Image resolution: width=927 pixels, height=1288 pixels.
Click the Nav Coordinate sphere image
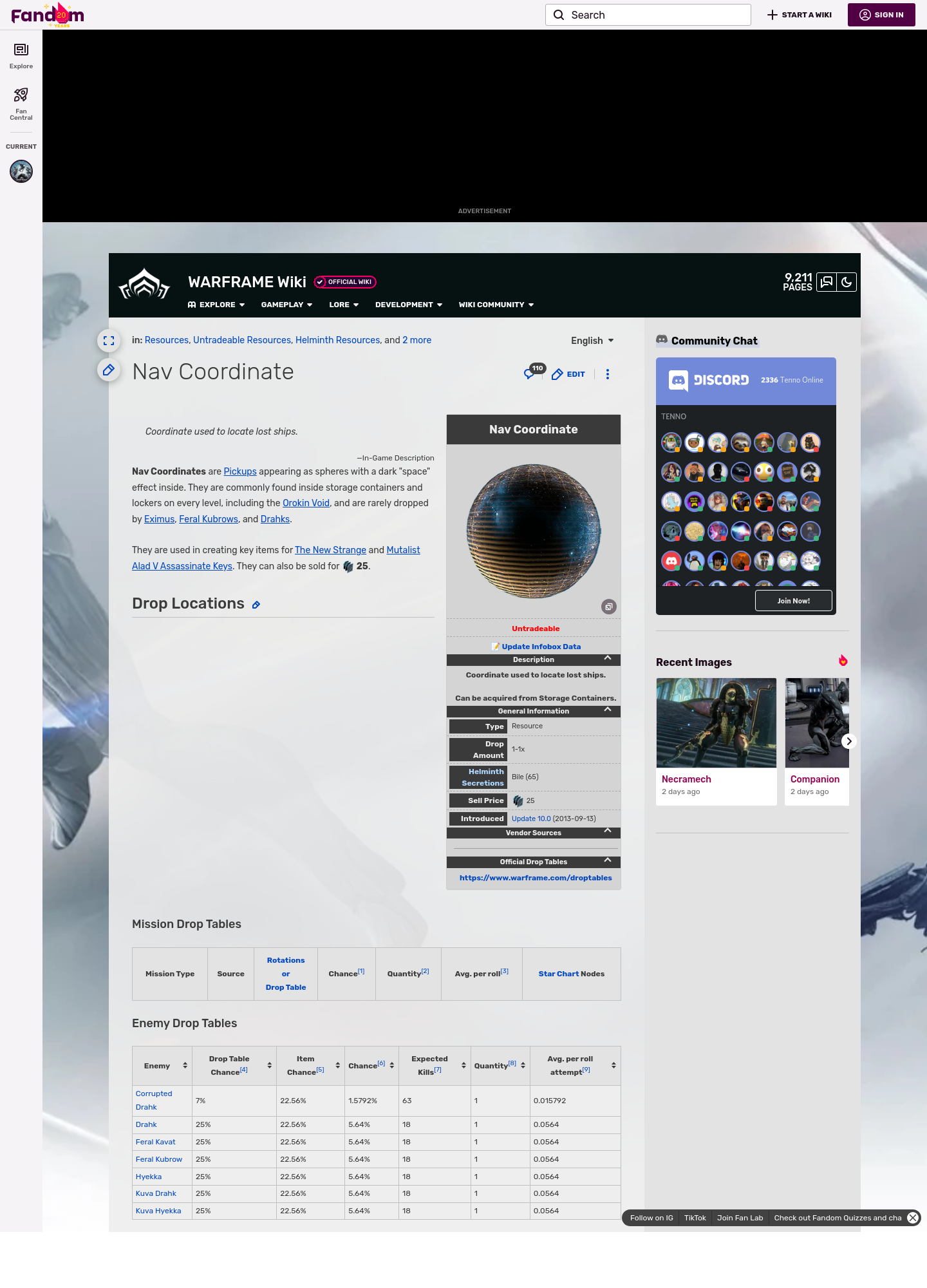(534, 531)
